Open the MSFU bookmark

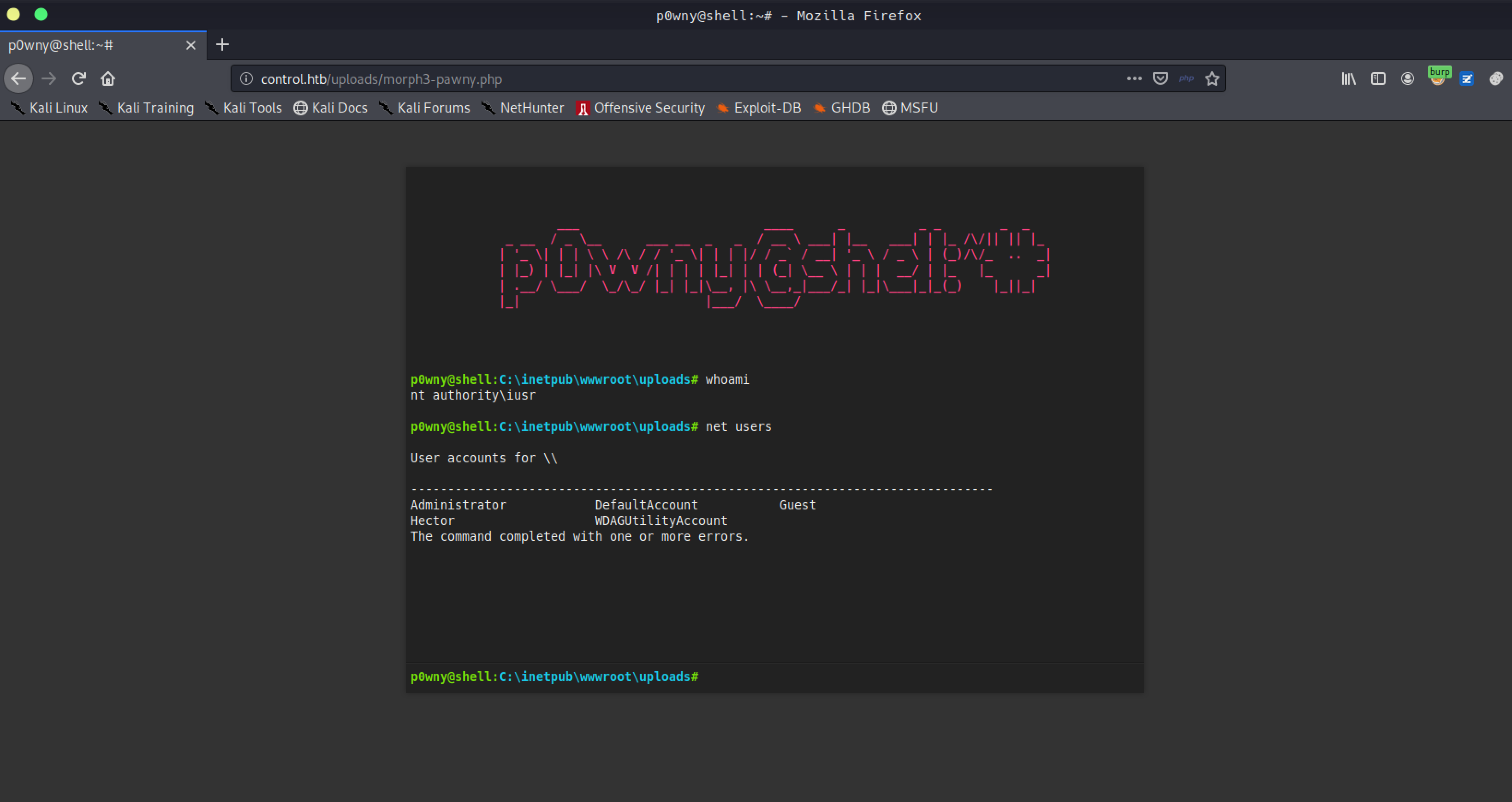911,108
